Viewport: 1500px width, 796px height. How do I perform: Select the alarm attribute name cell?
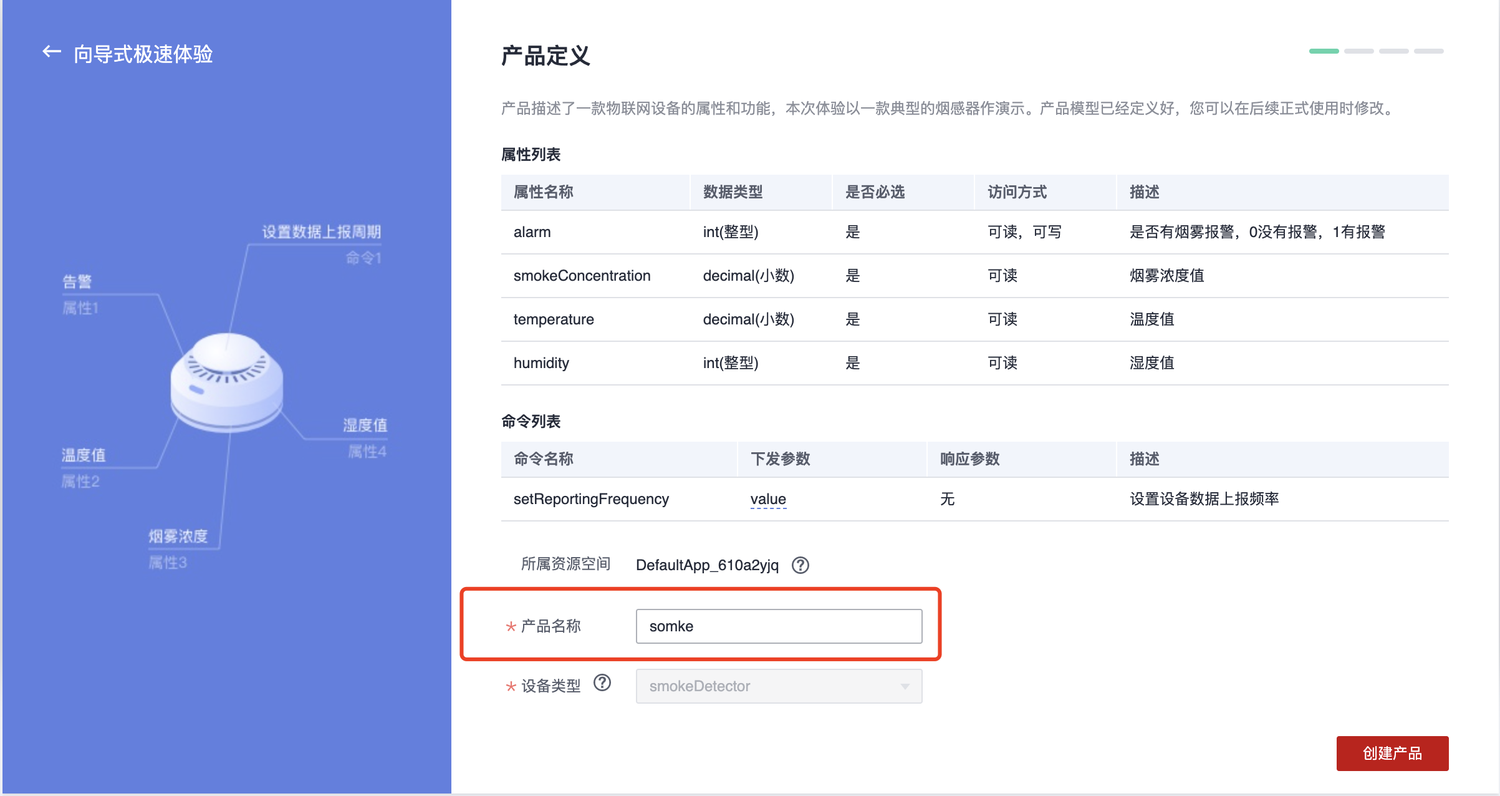pos(532,232)
